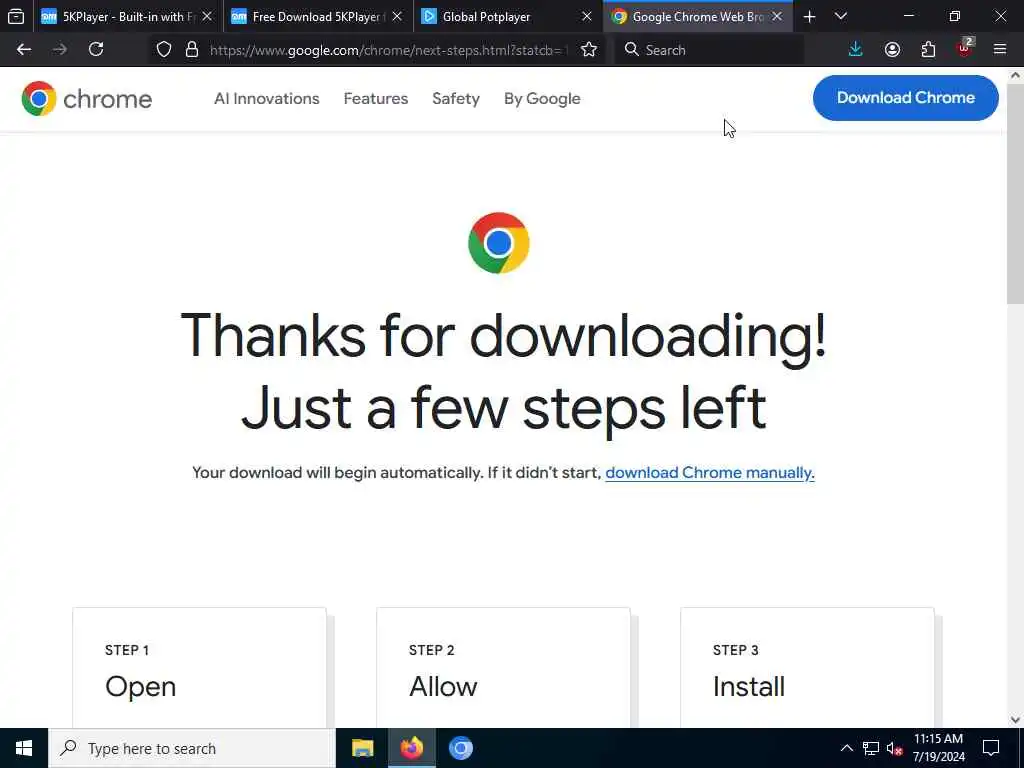Open AI Innovations menu item
This screenshot has height=768, width=1024.
[266, 99]
